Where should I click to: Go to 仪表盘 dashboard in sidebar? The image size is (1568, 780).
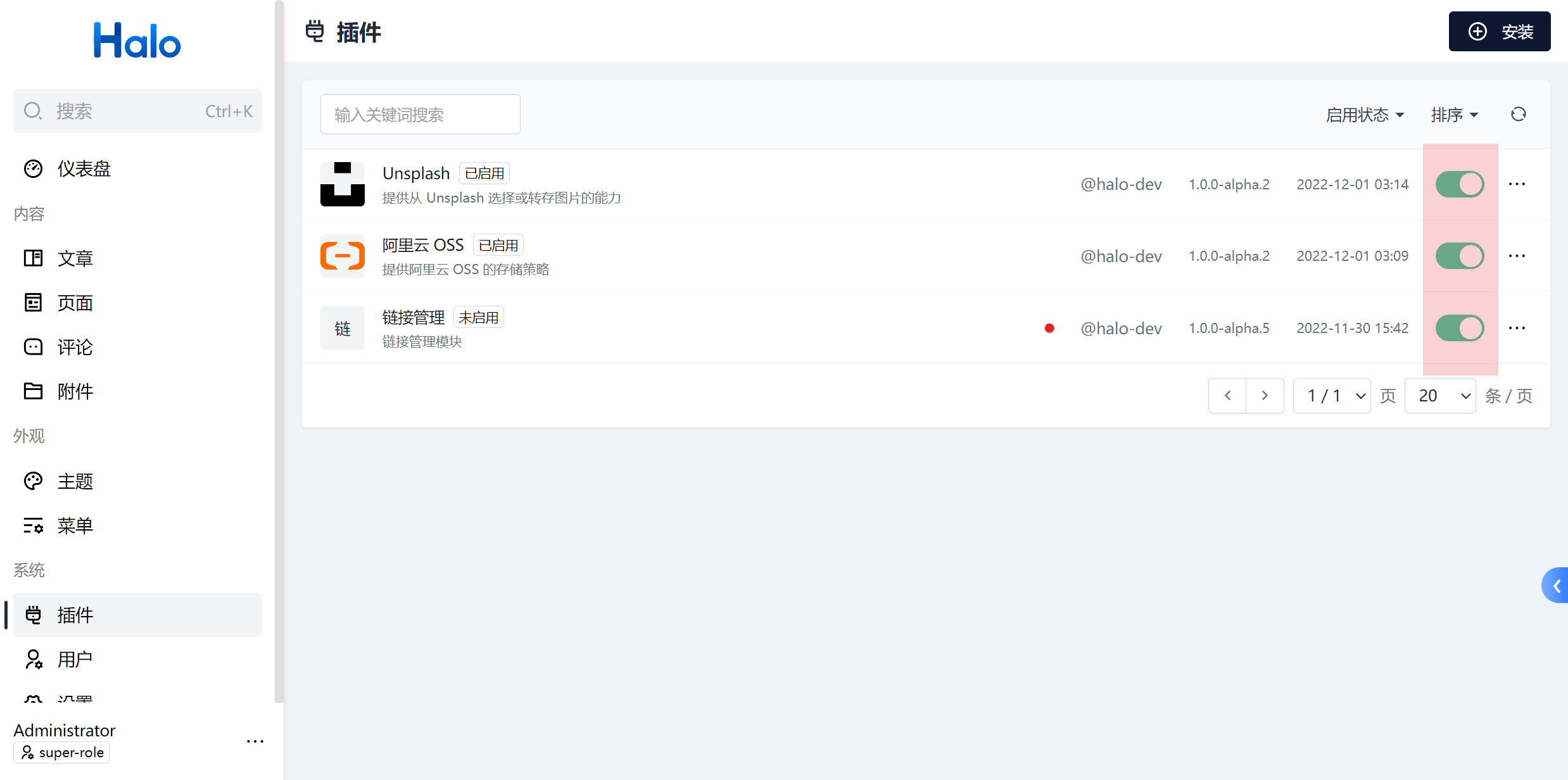[x=84, y=169]
